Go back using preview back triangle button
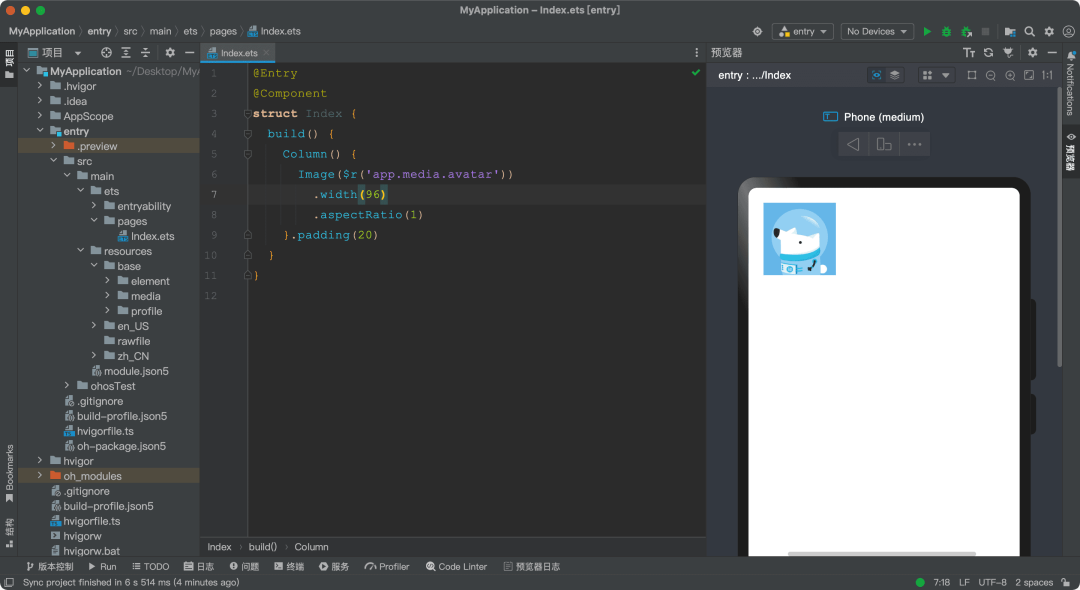The width and height of the screenshot is (1080, 590). click(x=853, y=144)
